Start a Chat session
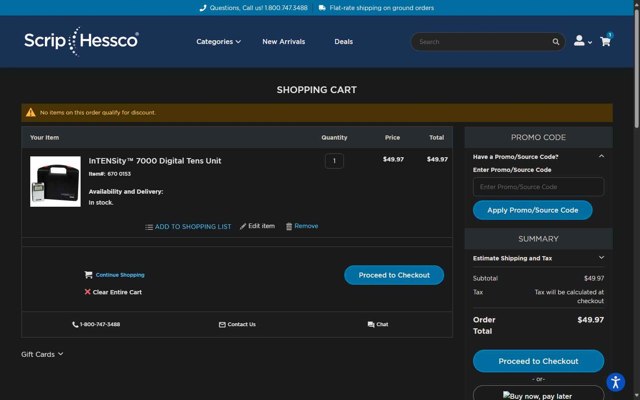Image resolution: width=640 pixels, height=400 pixels. click(x=382, y=324)
